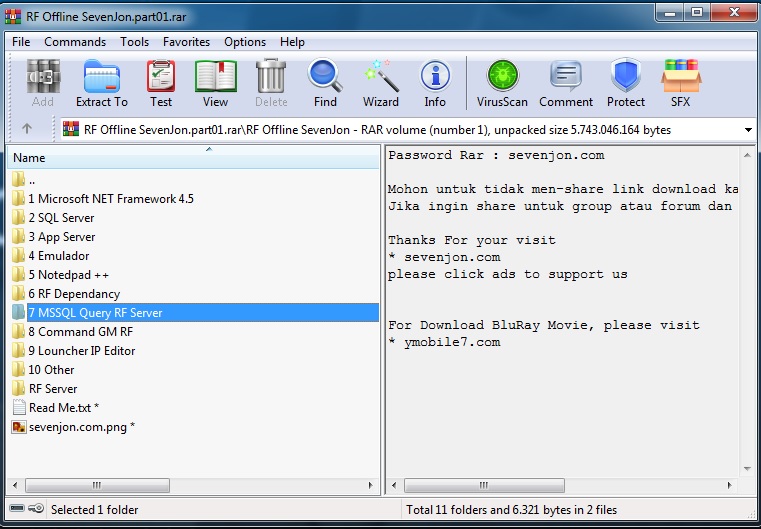Click the Add archive toolbar icon
The image size is (761, 529).
tap(43, 76)
